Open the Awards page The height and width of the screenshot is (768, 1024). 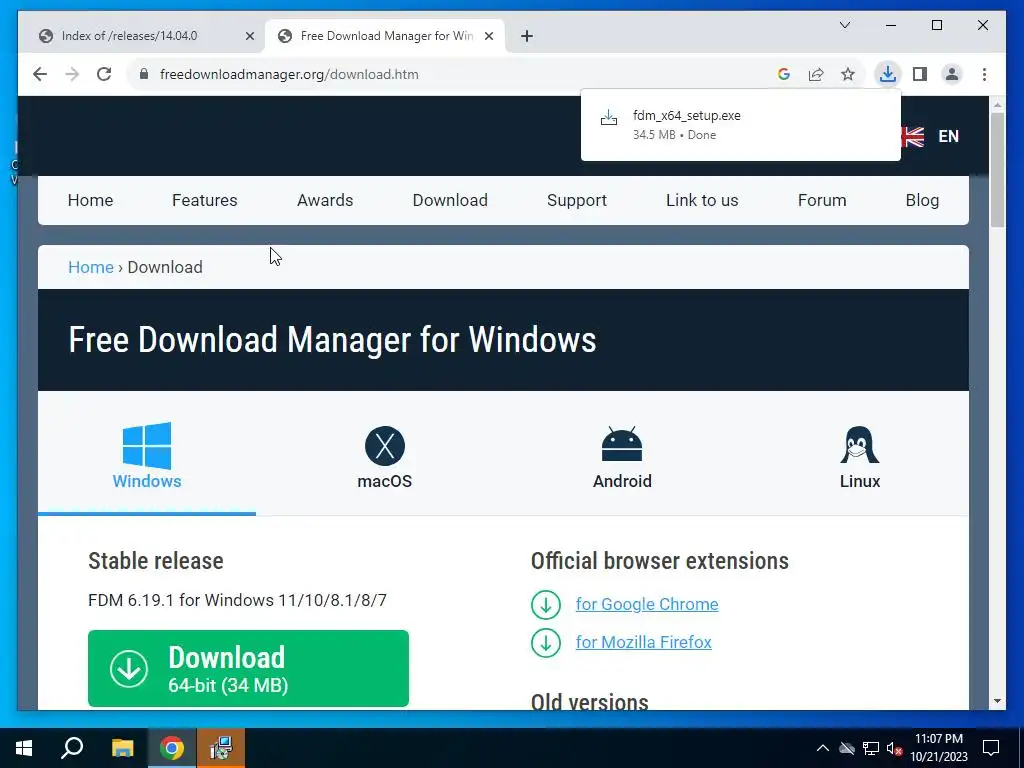point(325,200)
